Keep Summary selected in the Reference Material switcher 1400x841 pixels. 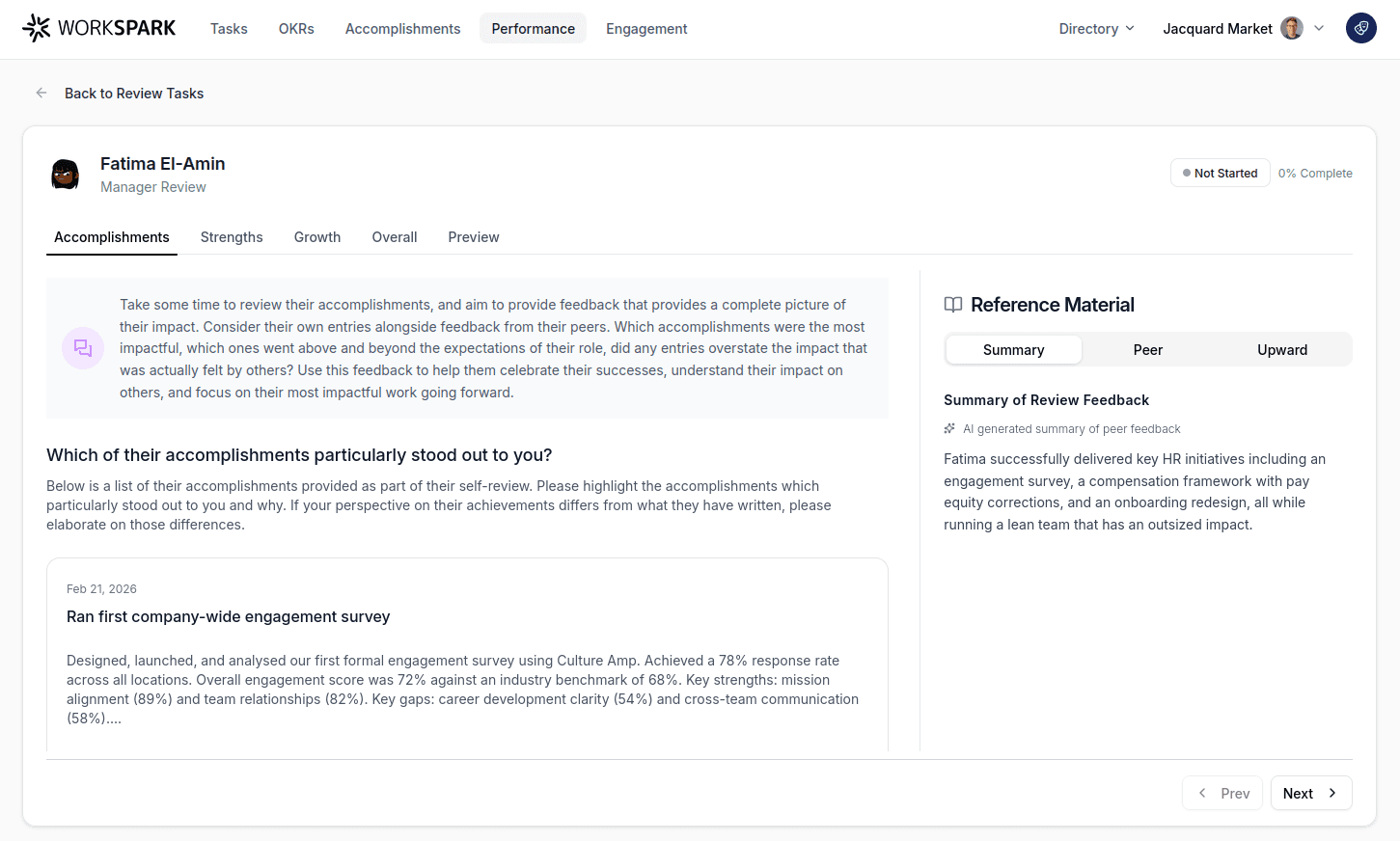click(x=1013, y=349)
